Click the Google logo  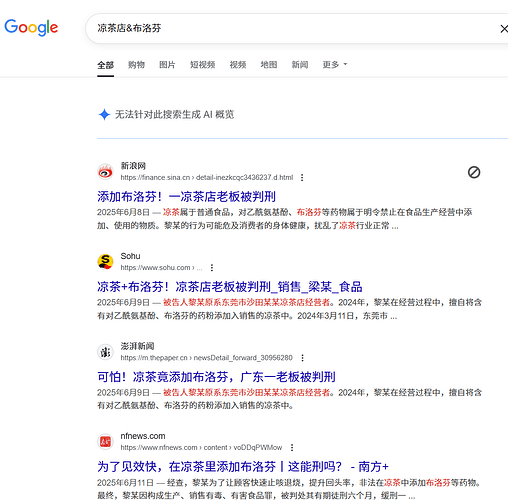point(31,27)
